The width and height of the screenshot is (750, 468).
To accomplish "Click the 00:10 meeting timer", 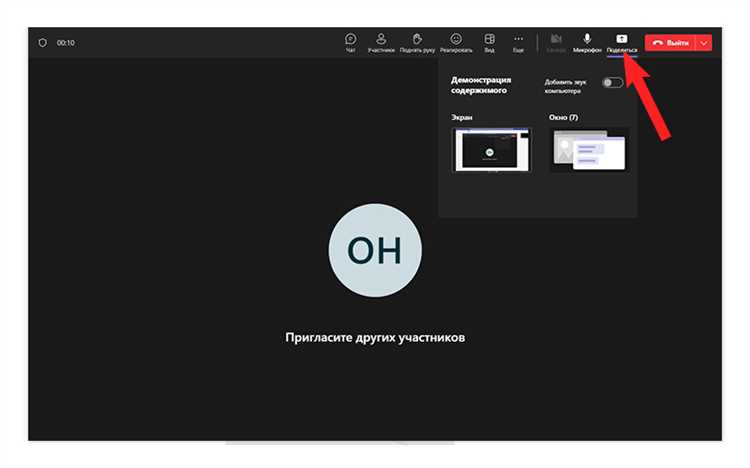I will (66, 43).
